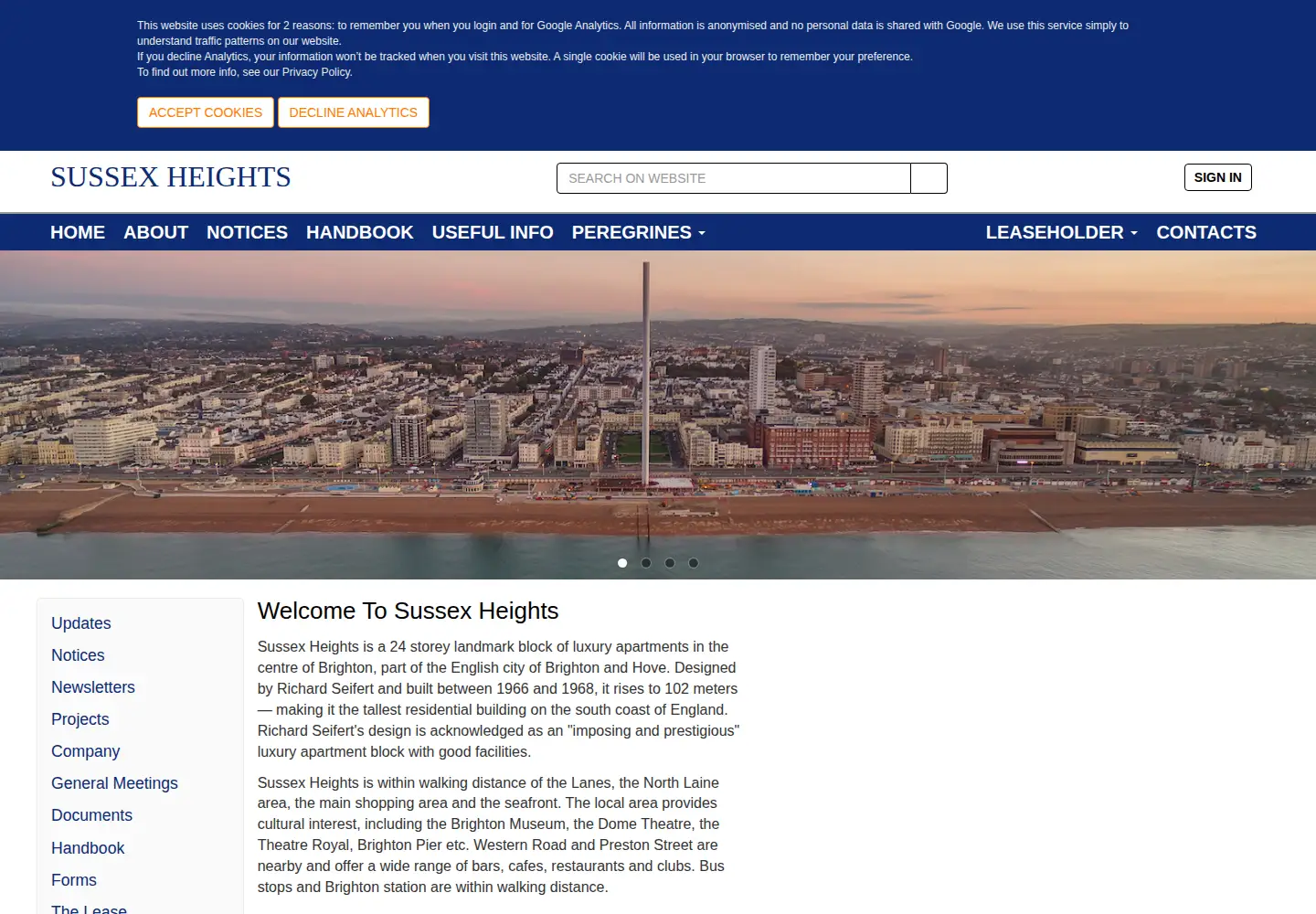Screen dimensions: 1316x914
Task: Open the Forms sidebar link
Action: coord(74,880)
